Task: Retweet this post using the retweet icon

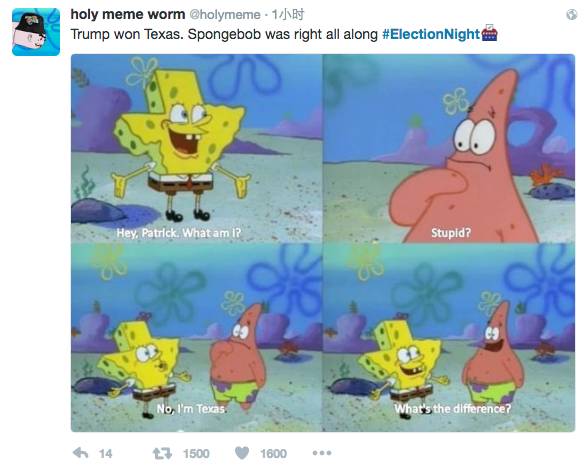Action: tap(162, 453)
